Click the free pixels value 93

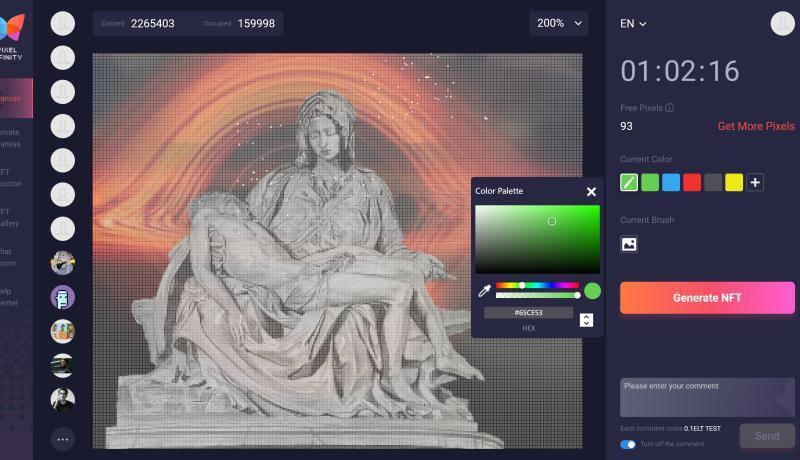(627, 126)
